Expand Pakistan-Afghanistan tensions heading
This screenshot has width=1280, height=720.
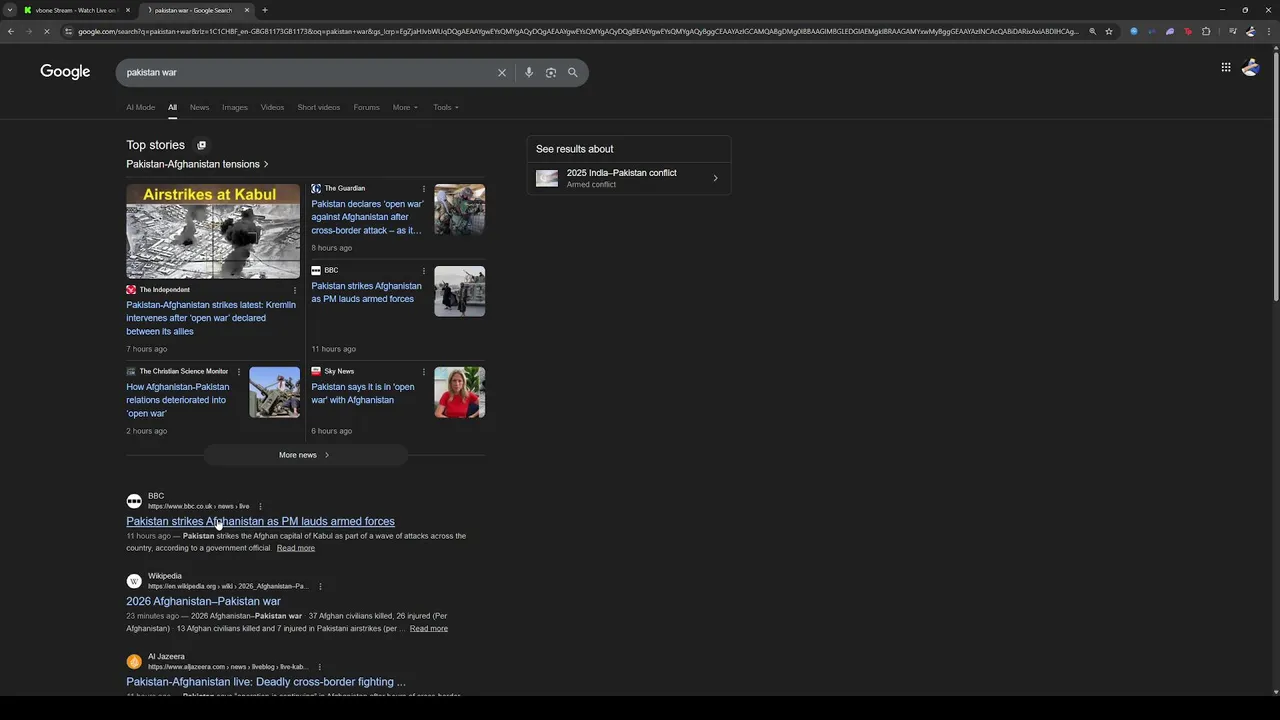(197, 164)
